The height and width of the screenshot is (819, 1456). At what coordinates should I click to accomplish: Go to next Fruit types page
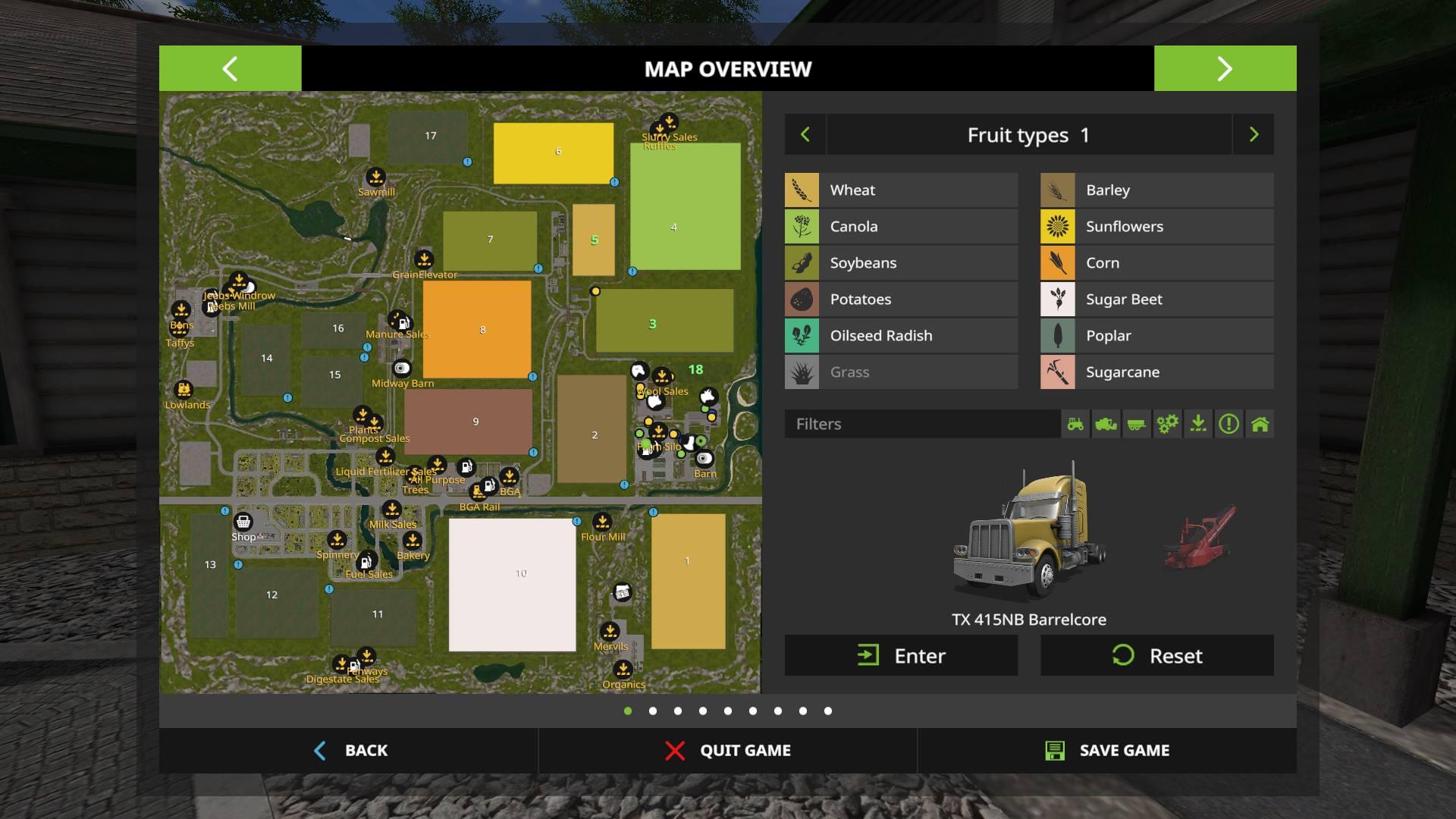click(x=1254, y=135)
